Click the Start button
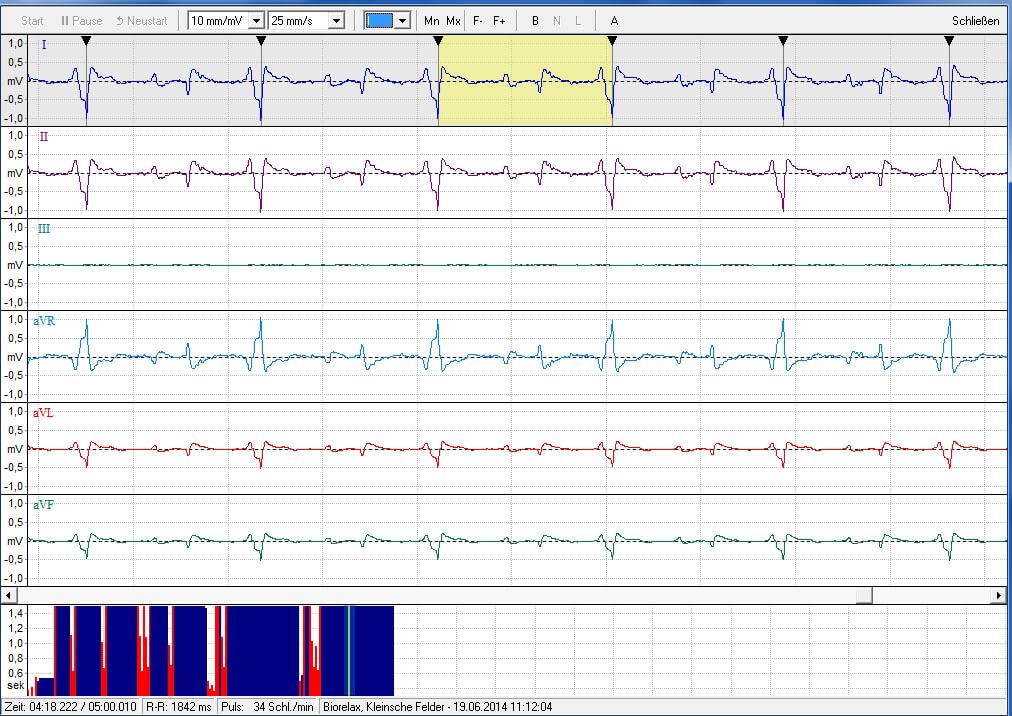 pos(32,21)
